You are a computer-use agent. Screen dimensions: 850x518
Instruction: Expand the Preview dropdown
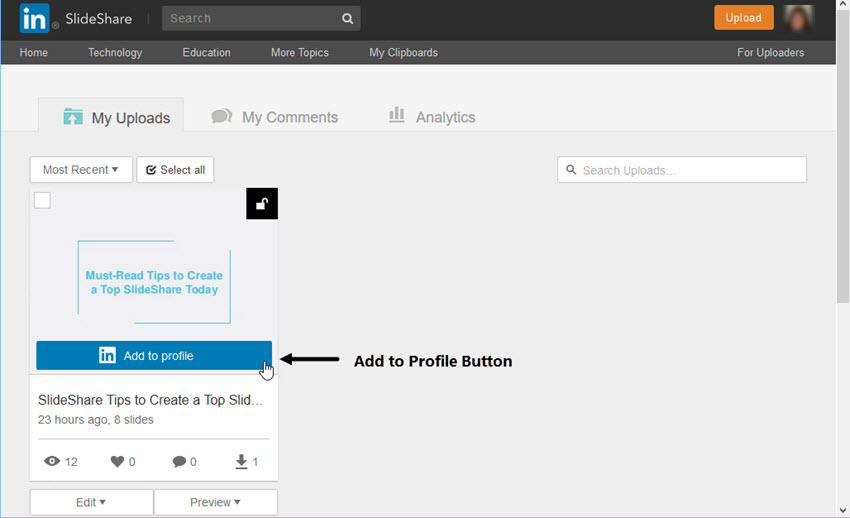[x=216, y=502]
